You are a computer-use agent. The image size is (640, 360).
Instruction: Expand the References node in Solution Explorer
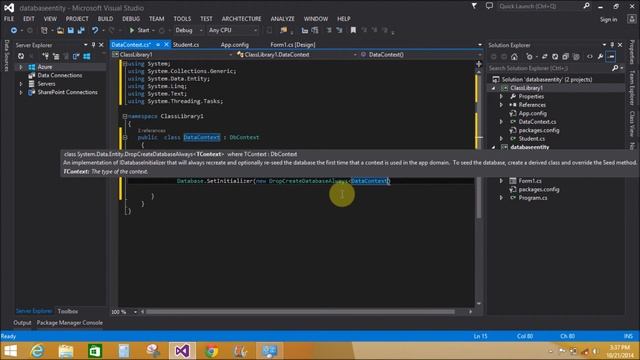[x=502, y=105]
